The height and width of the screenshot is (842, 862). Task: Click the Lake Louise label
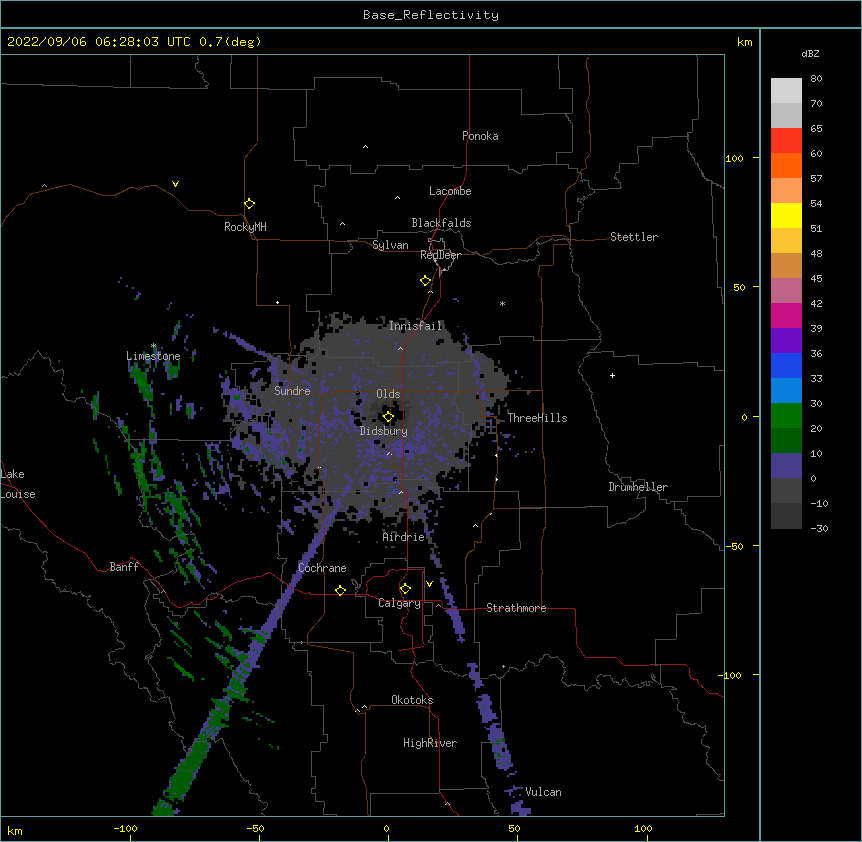(18, 484)
